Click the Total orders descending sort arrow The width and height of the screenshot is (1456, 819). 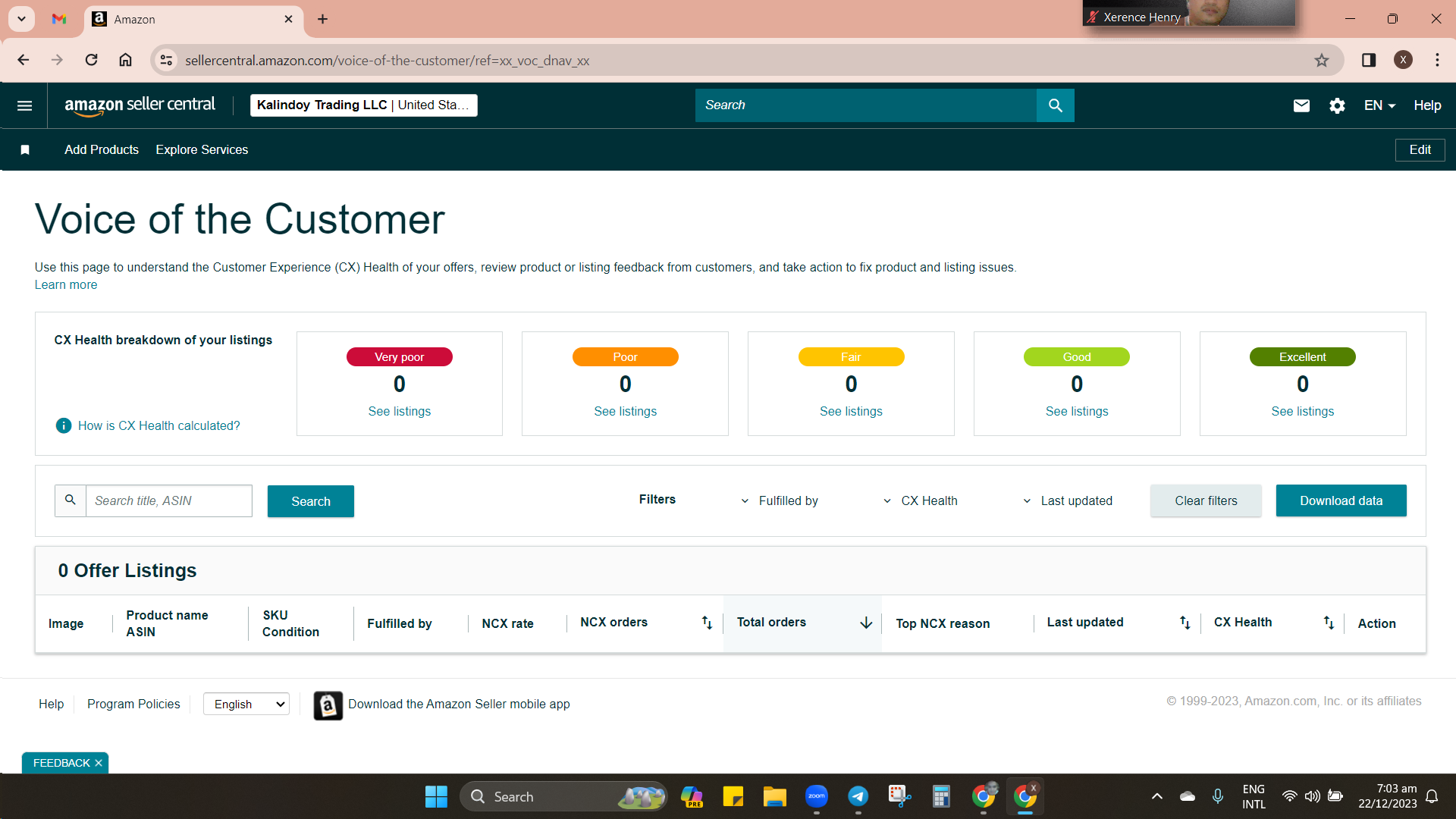[866, 623]
